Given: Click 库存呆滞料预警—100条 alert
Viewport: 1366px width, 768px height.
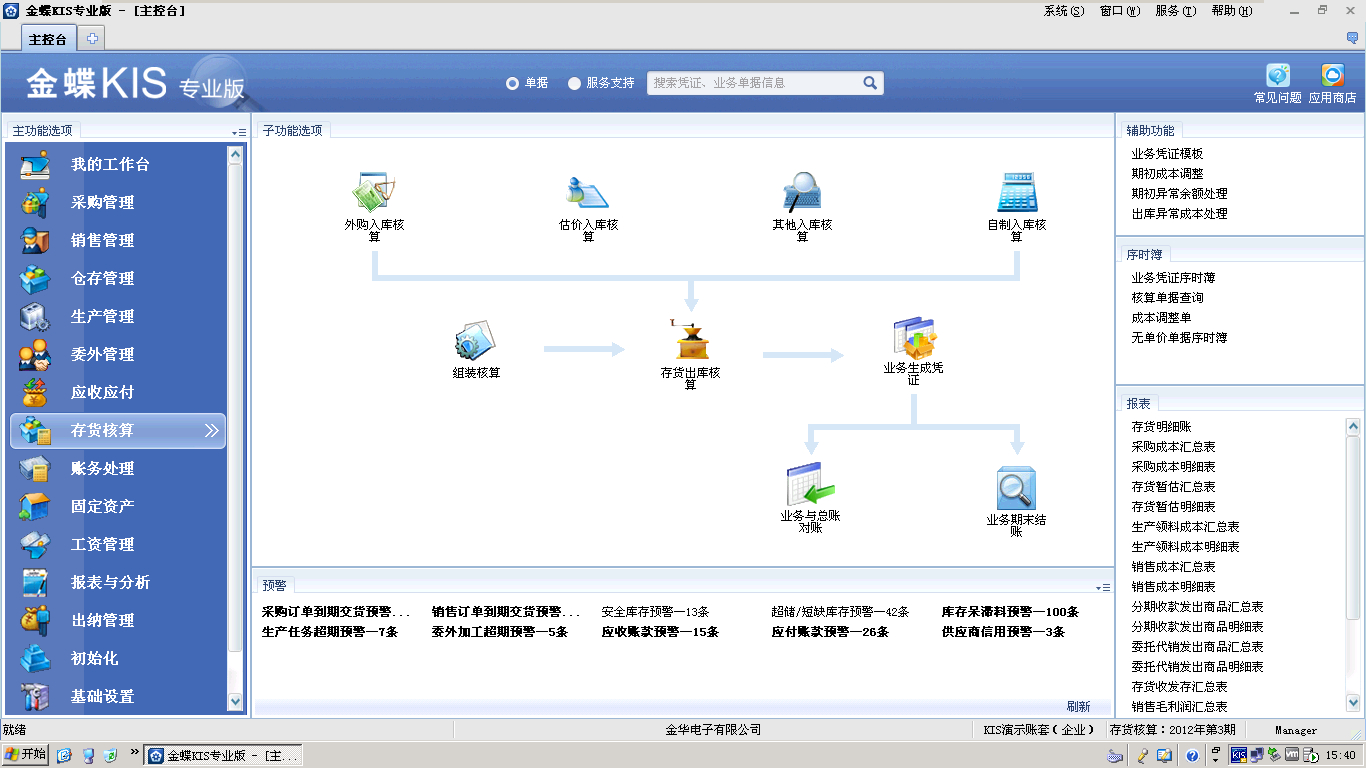Looking at the screenshot, I should (1010, 612).
